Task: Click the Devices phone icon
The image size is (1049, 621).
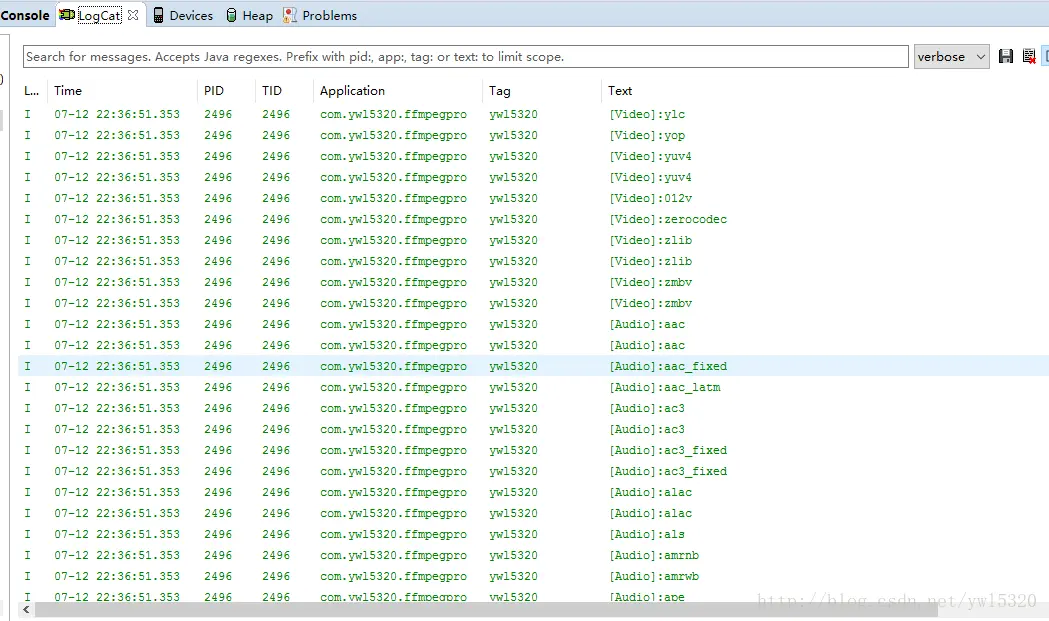Action: coord(159,15)
